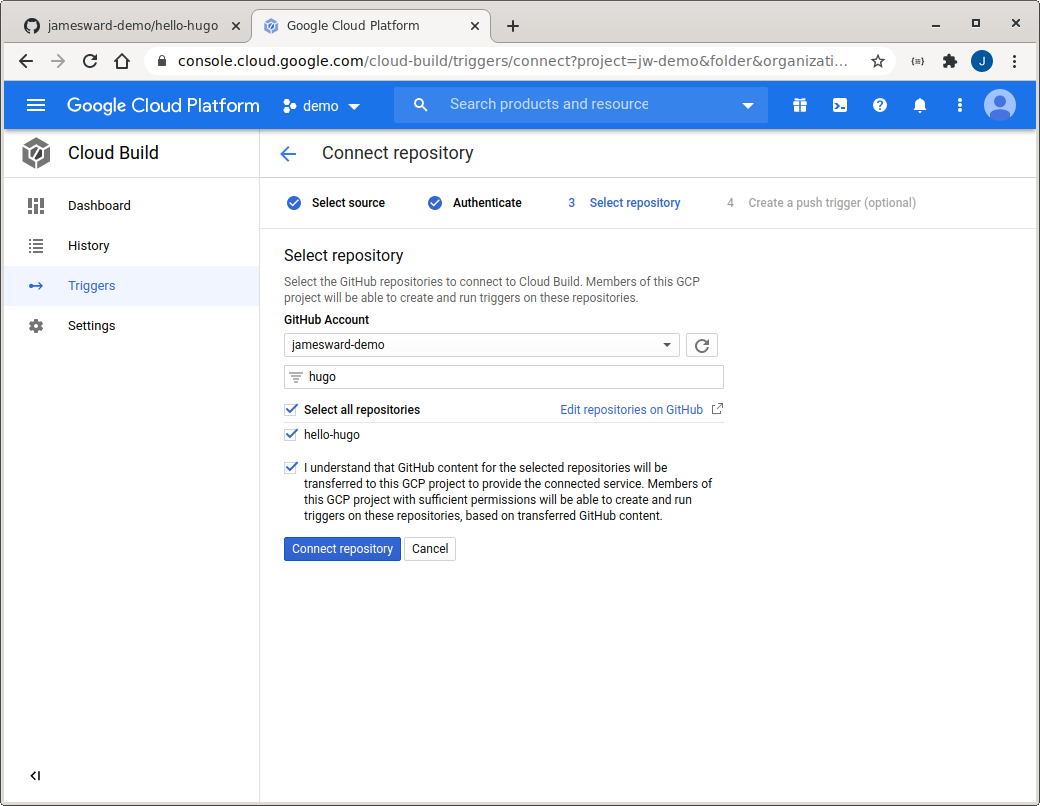The image size is (1040, 806).
Task: Open Edit repositories on GitHub link
Action: 631,410
